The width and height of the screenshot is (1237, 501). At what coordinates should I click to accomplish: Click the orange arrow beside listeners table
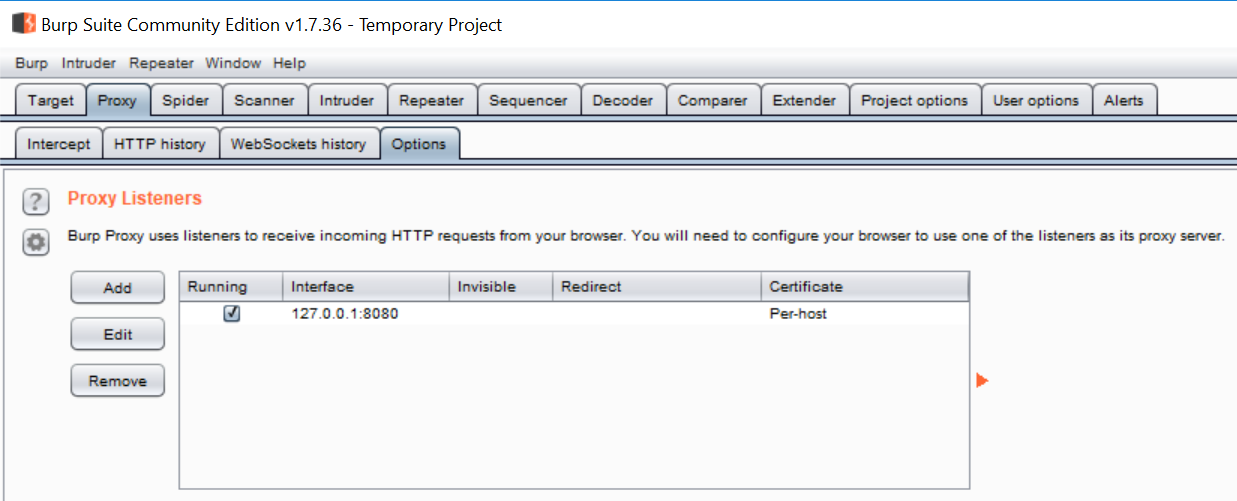click(x=982, y=380)
